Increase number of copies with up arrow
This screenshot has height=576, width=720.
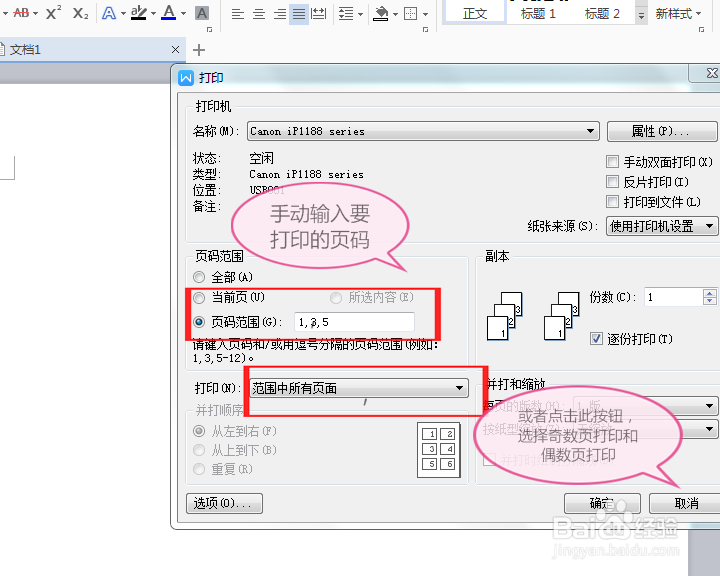click(709, 293)
